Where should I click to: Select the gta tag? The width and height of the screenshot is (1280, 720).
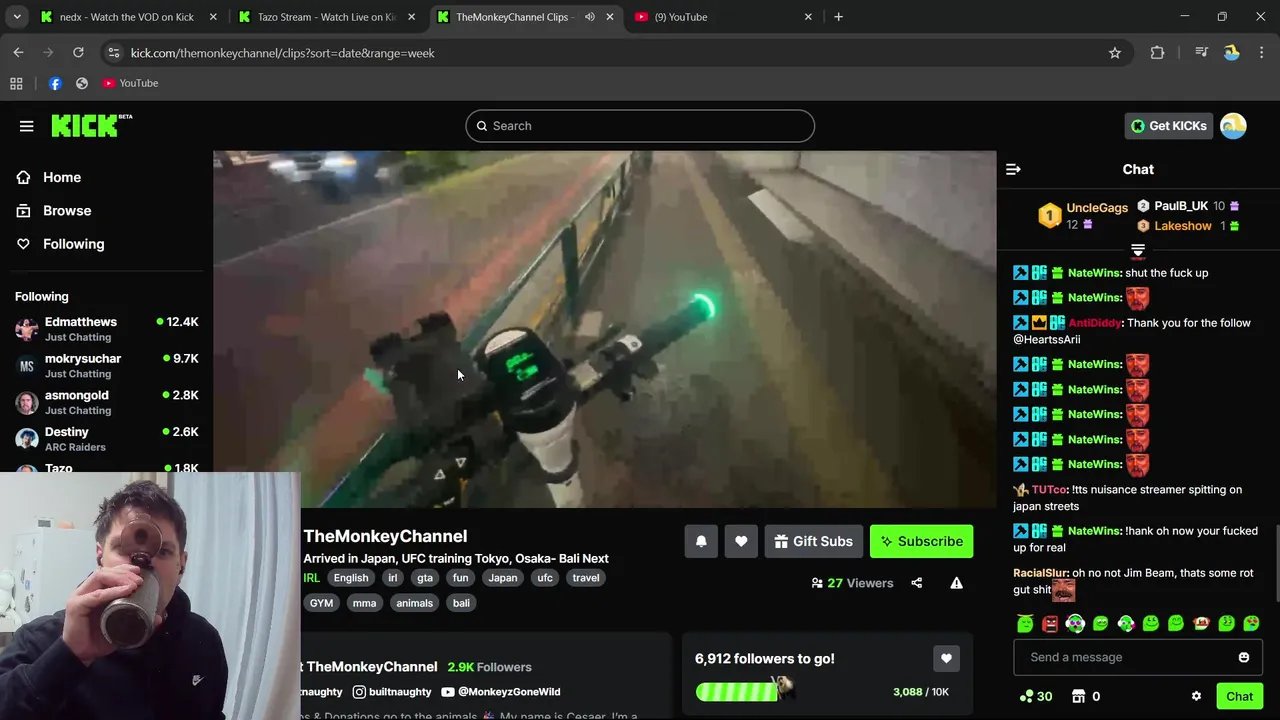tap(425, 578)
